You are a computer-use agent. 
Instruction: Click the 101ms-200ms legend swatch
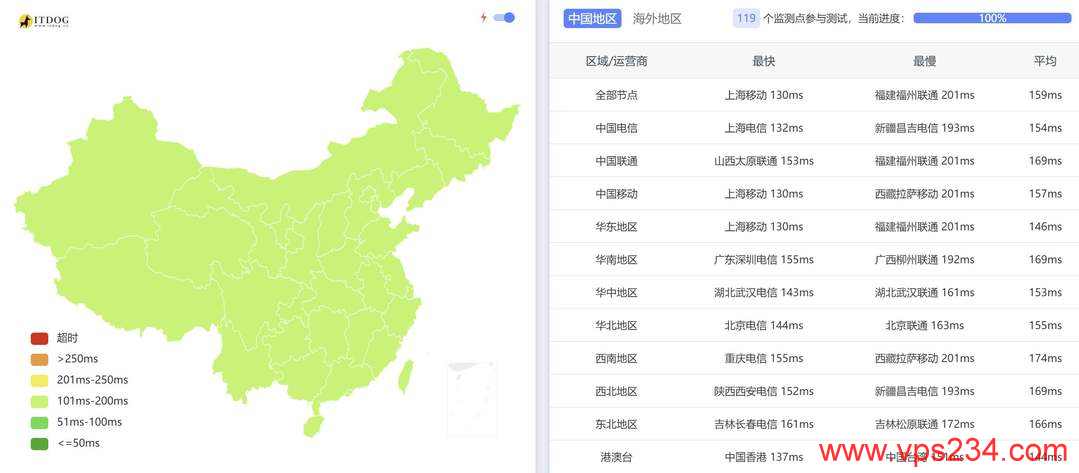39,401
